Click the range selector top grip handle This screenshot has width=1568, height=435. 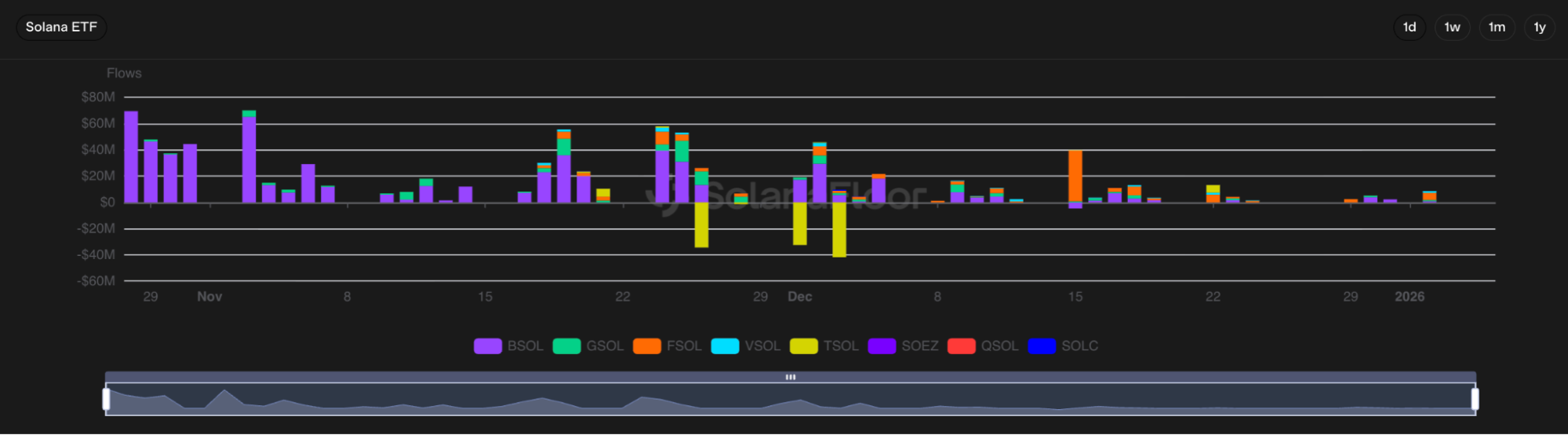[791, 378]
